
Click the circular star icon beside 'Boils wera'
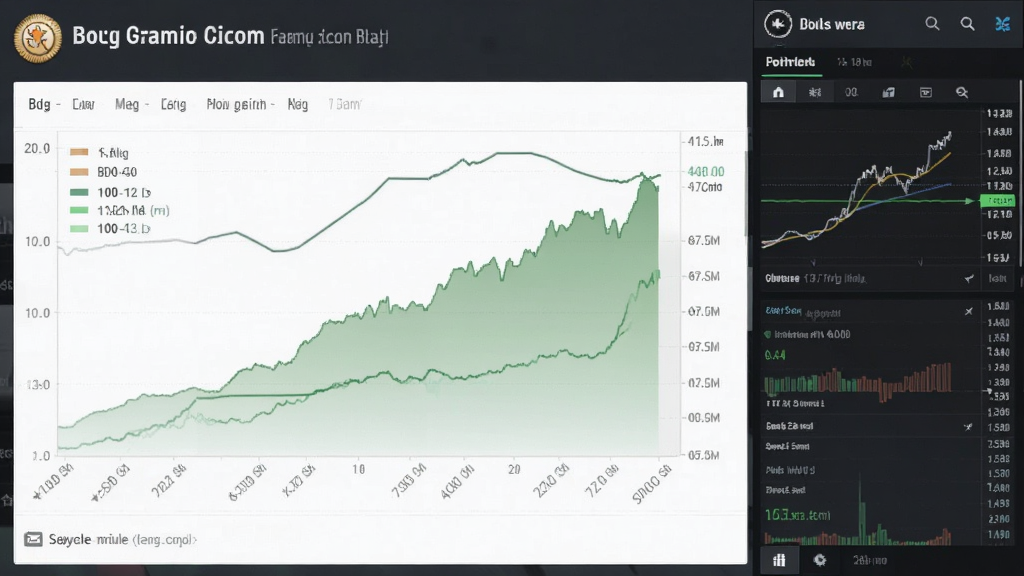click(x=778, y=25)
